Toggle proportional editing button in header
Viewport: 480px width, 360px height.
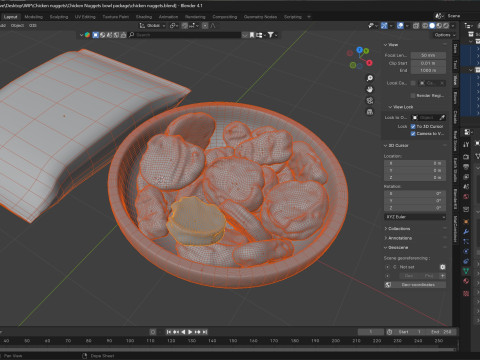(x=205, y=26)
